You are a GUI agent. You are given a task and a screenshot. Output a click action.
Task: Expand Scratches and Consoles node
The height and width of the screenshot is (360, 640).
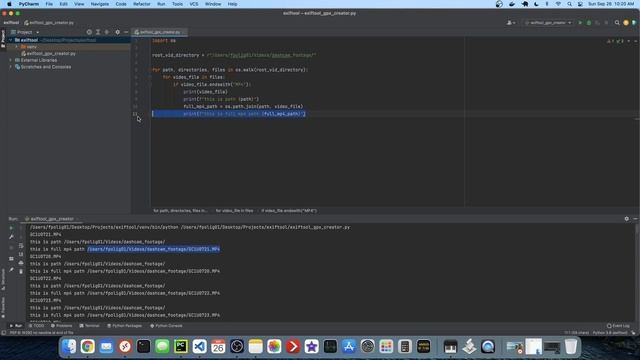click(x=11, y=67)
